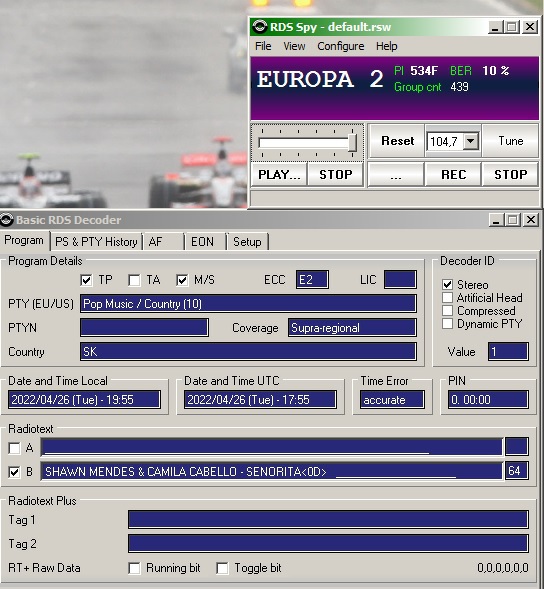This screenshot has width=544, height=589.
Task: Close the Basic RDS Decoder window
Action: click(x=531, y=220)
